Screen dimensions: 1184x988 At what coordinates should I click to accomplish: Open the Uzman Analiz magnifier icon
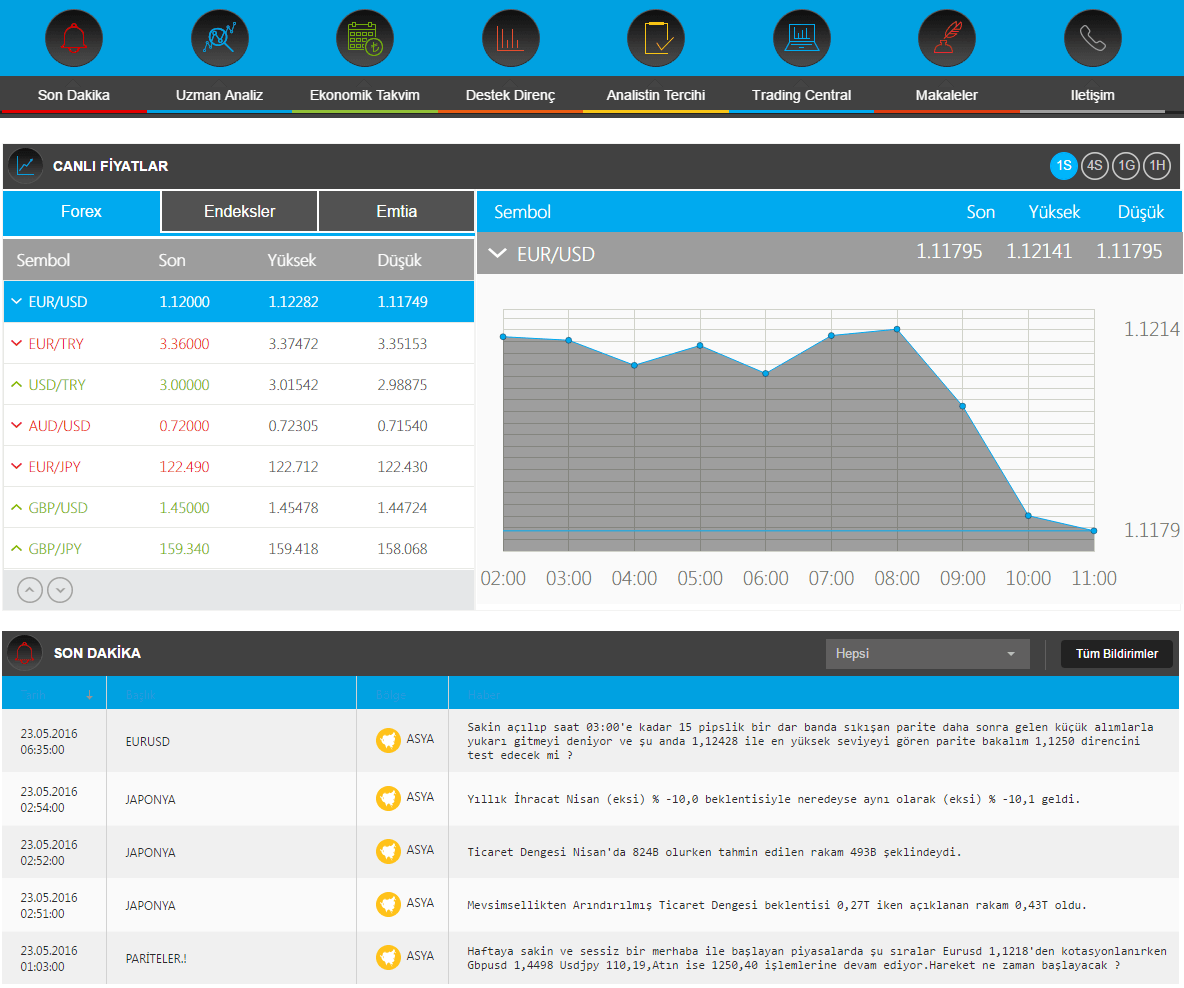tap(219, 38)
